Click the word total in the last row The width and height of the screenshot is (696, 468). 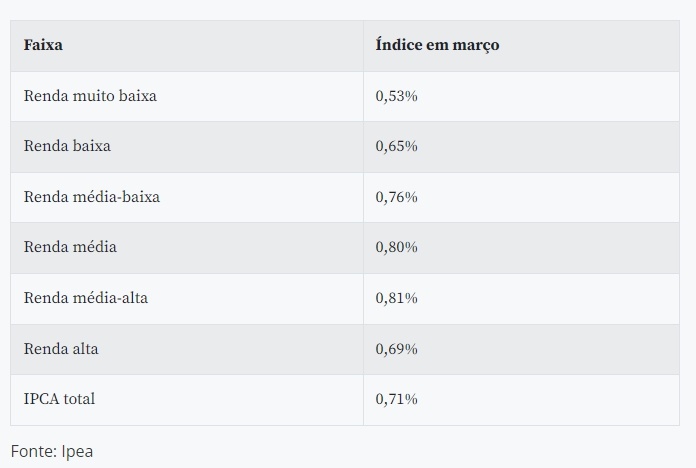(80, 399)
